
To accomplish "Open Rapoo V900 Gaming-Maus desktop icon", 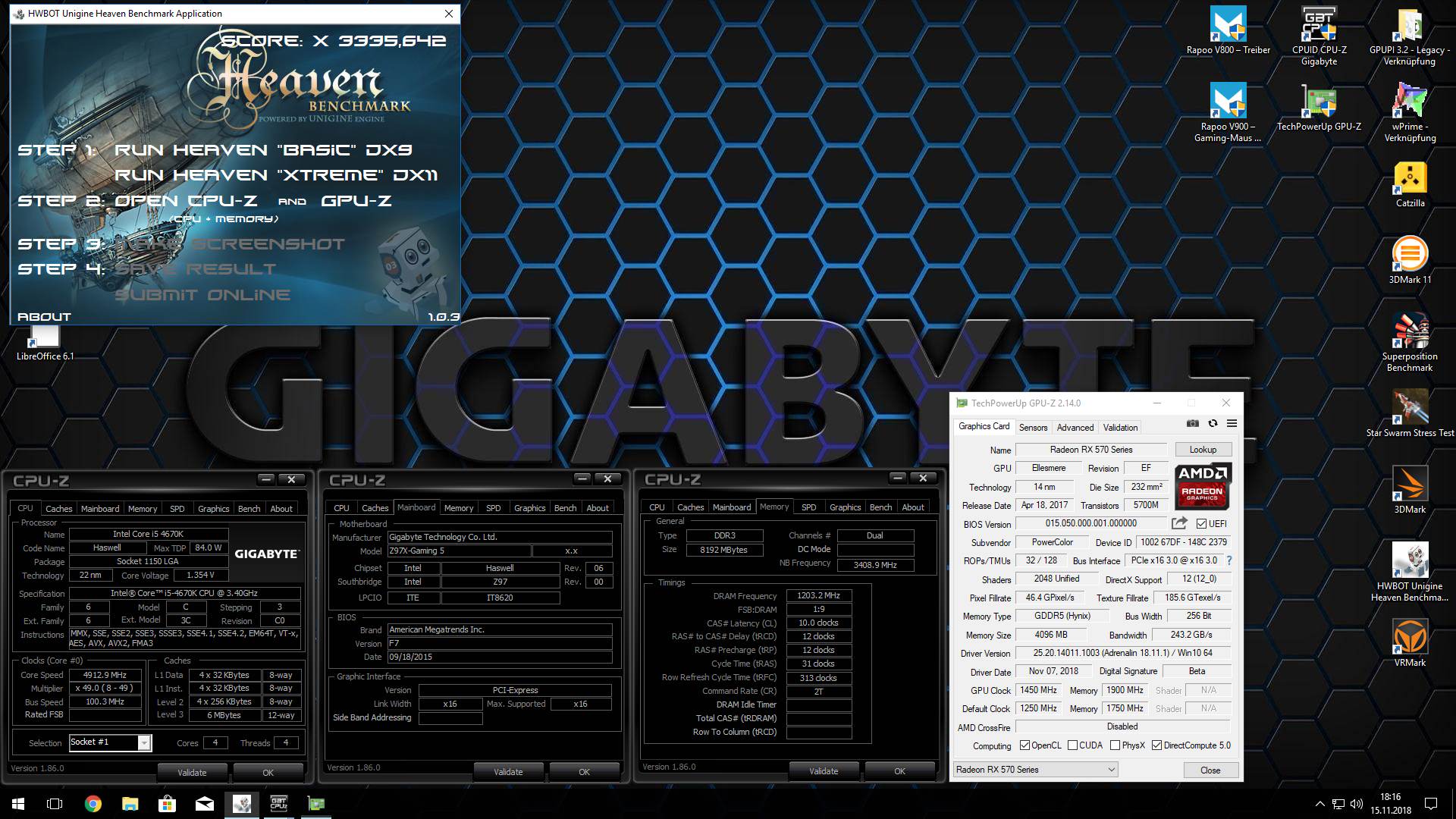I will coord(1228,112).
